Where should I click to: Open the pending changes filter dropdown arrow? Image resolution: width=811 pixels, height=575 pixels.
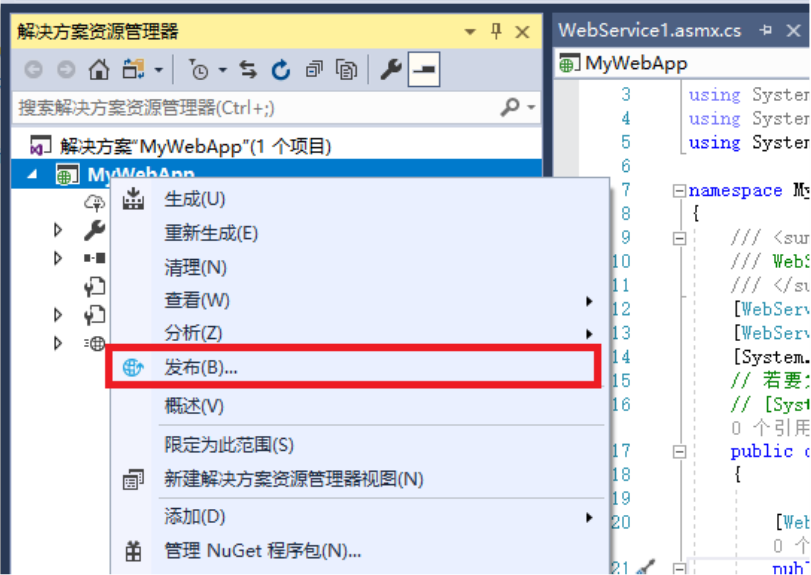(223, 70)
